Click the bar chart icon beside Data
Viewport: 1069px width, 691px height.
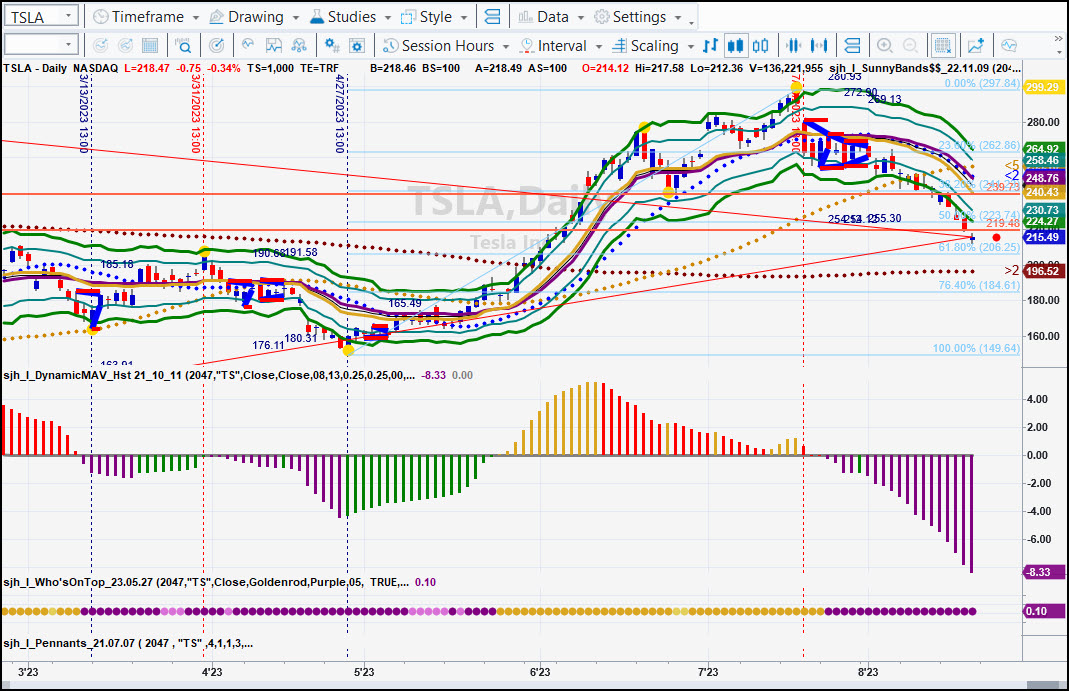tap(525, 17)
